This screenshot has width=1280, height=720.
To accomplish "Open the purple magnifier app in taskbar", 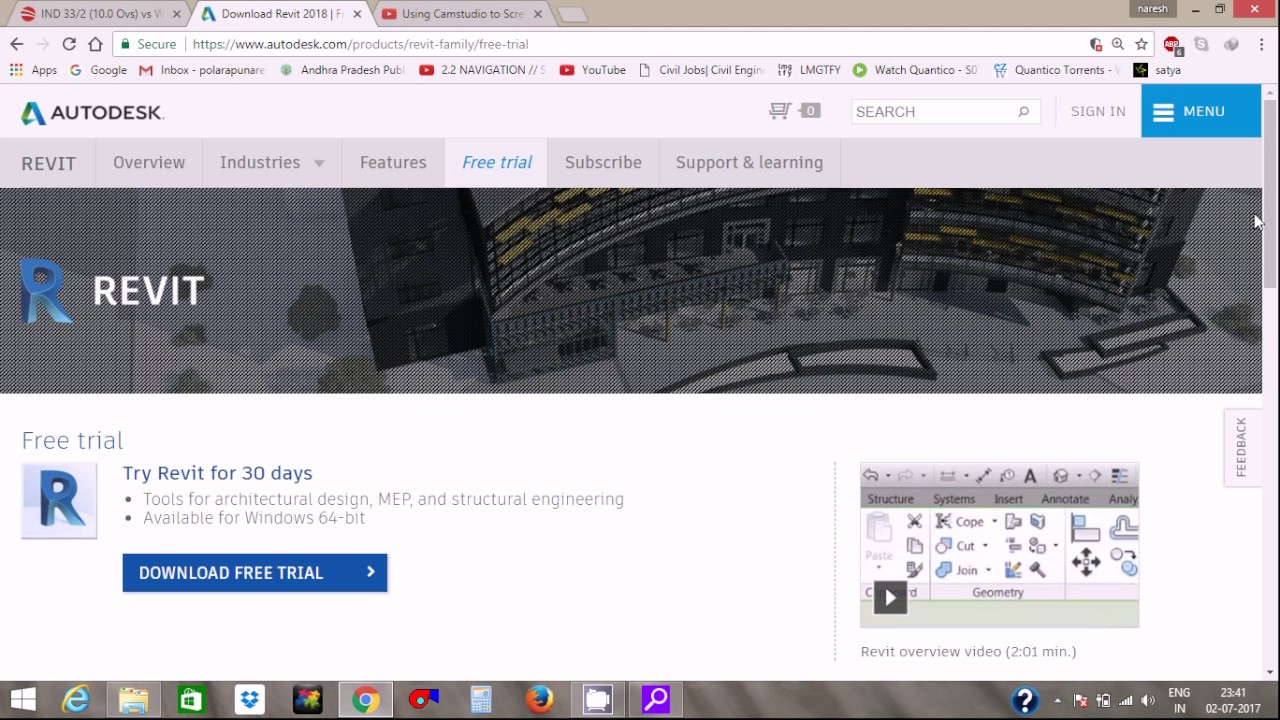I will (x=655, y=699).
